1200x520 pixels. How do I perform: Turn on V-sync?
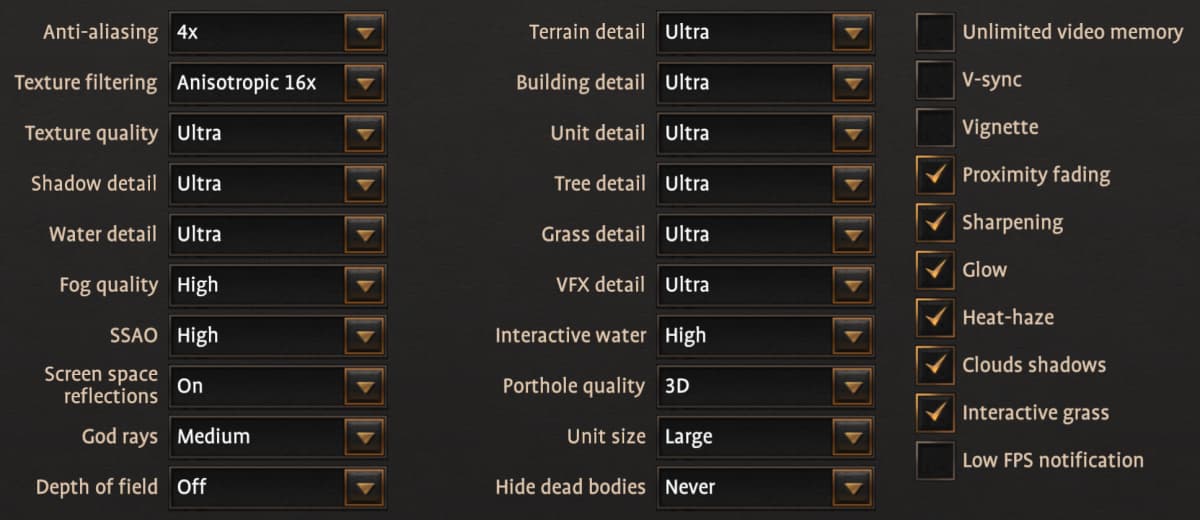click(935, 80)
